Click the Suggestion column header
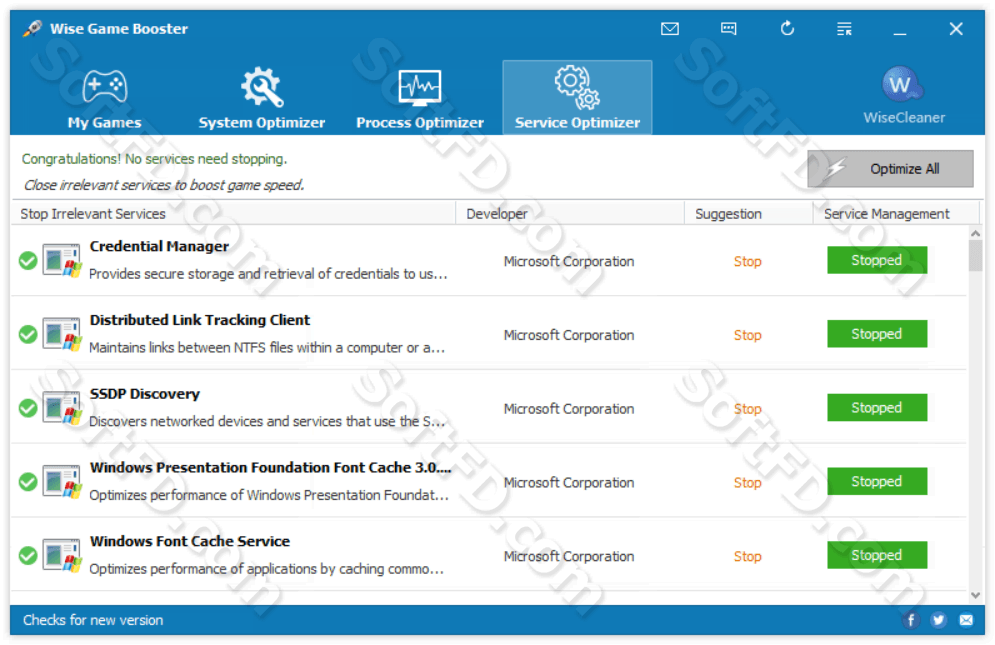 [x=749, y=214]
